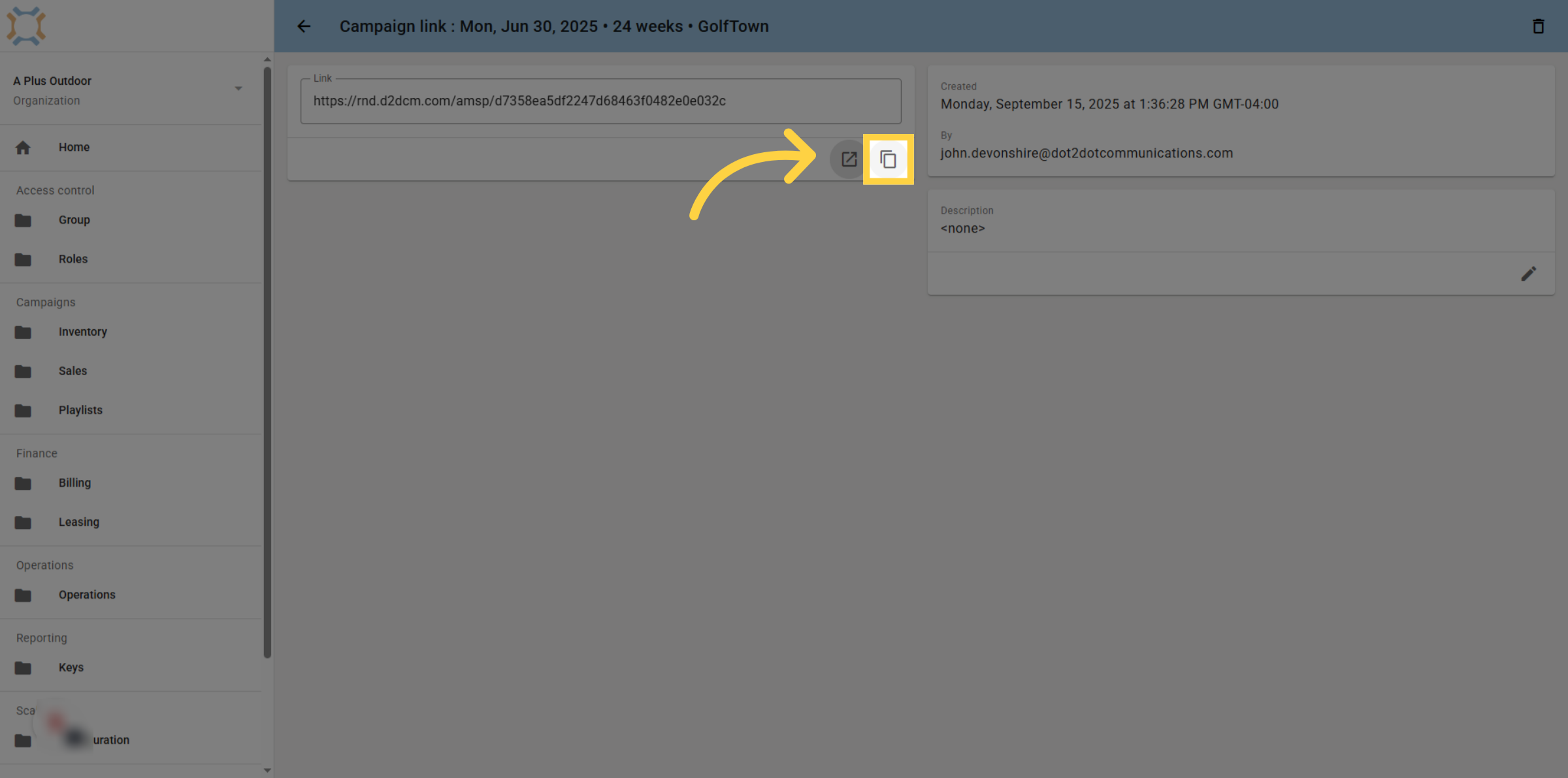
Task: Open Inventory under Campaigns
Action: coord(131,332)
